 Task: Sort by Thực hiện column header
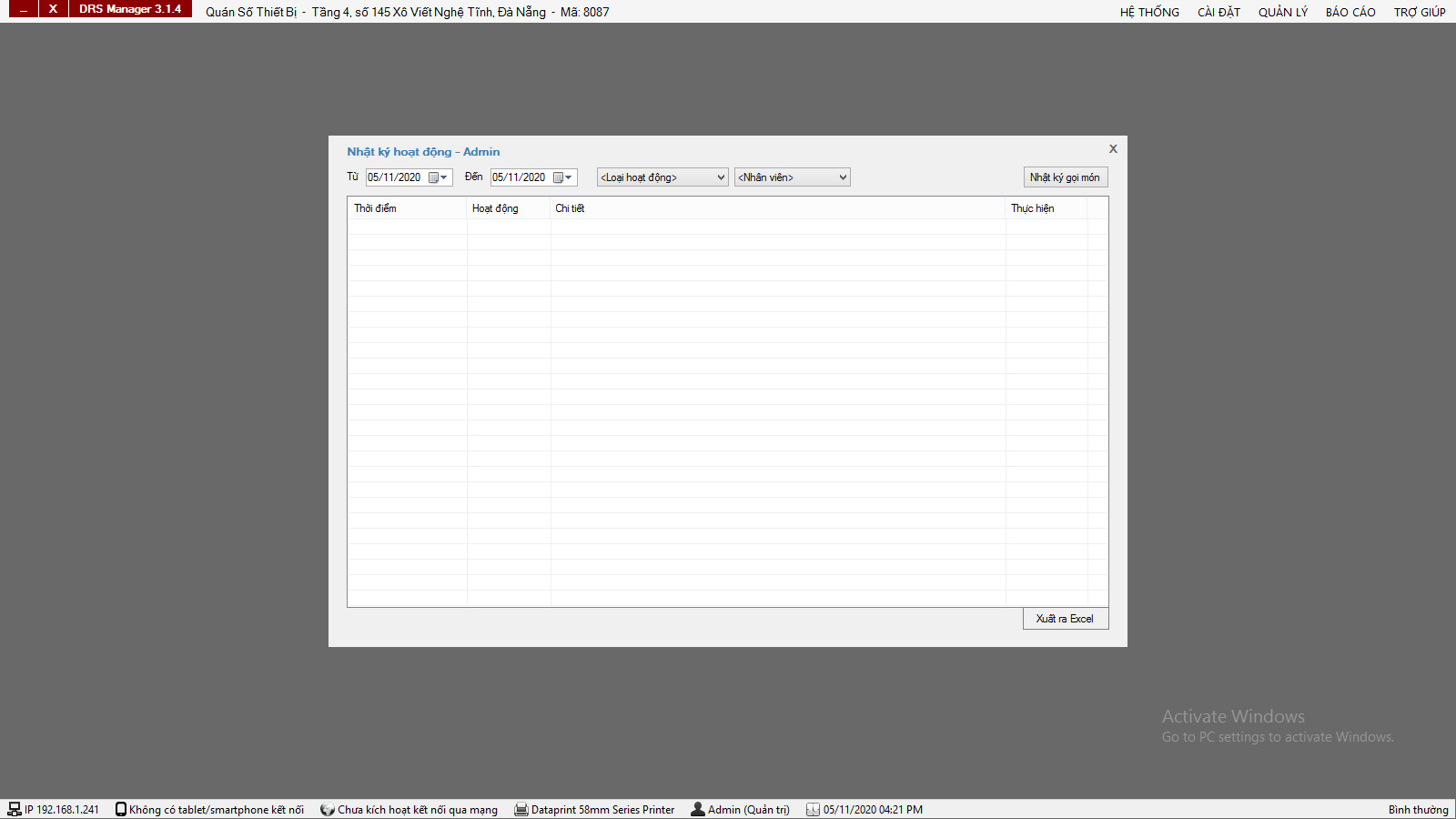(1046, 208)
